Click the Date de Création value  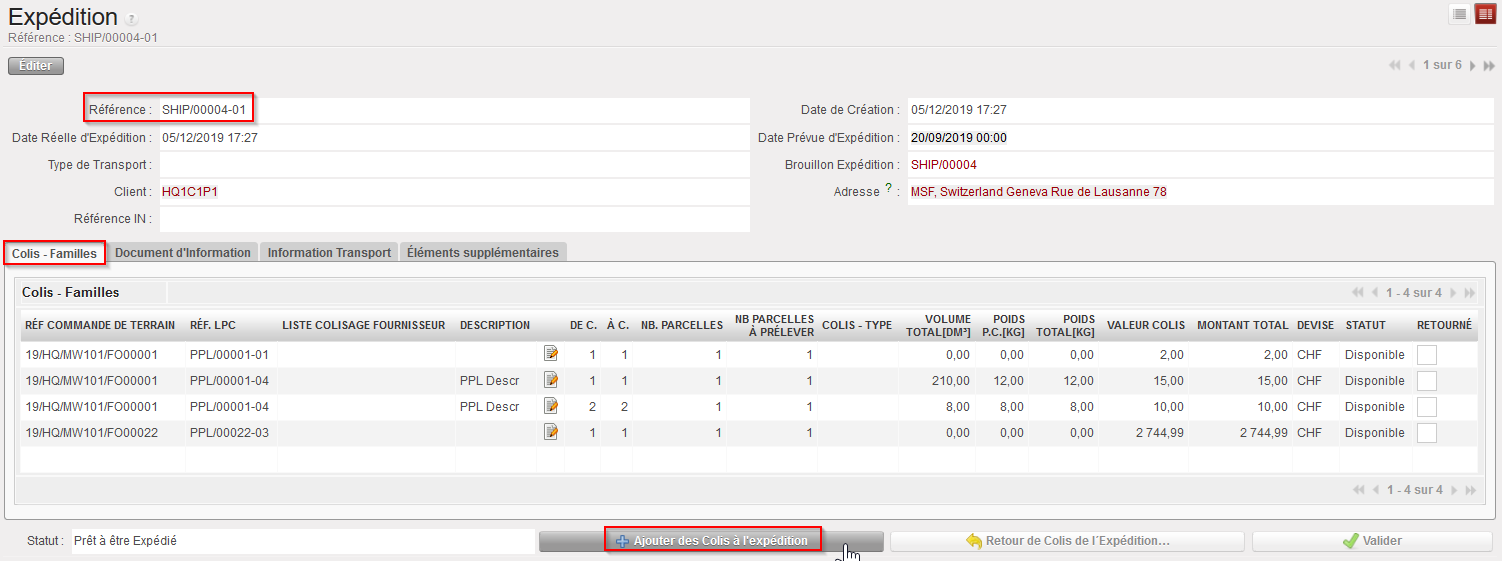(x=959, y=110)
